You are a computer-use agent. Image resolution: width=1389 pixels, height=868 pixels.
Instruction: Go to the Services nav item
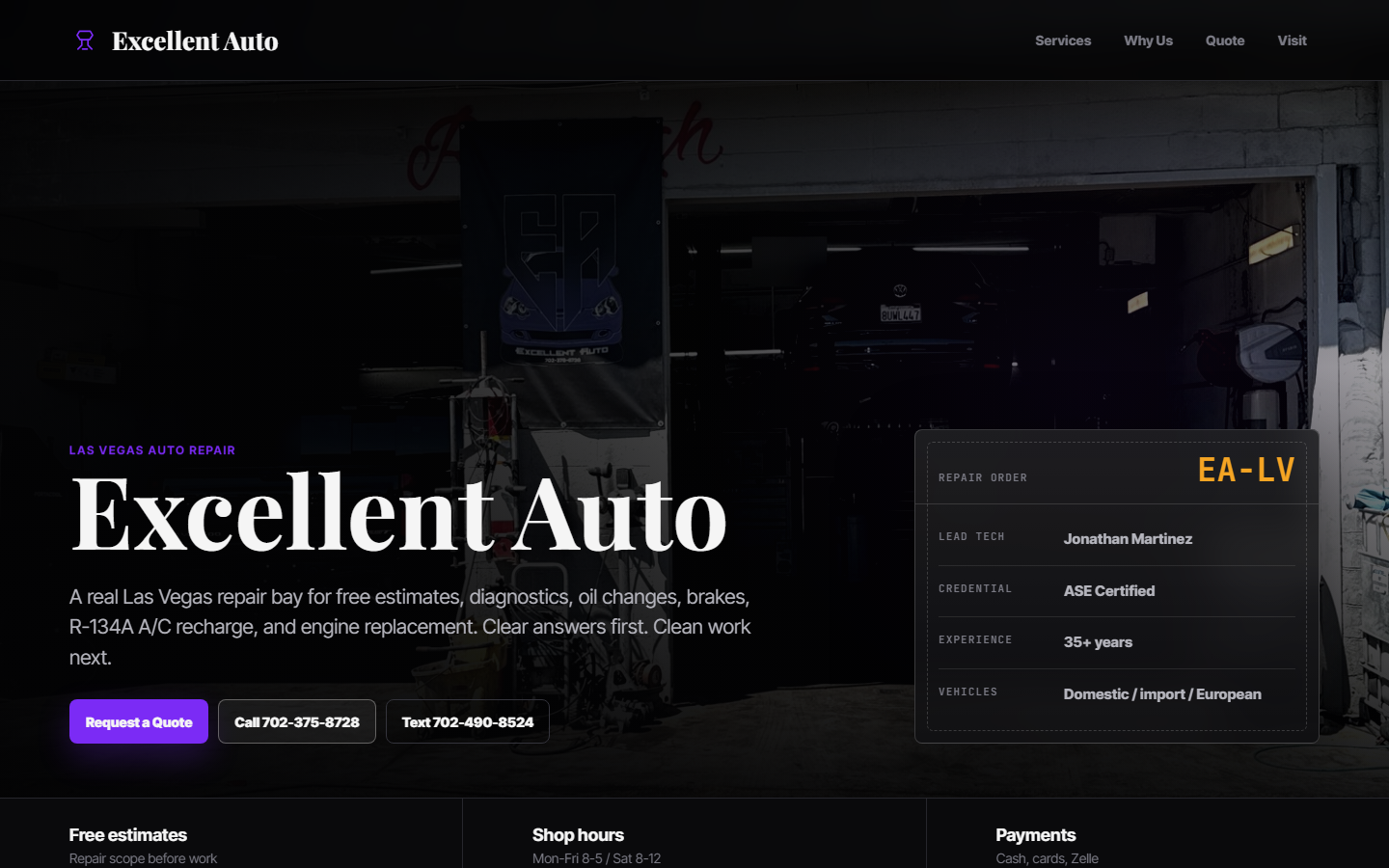pos(1063,41)
